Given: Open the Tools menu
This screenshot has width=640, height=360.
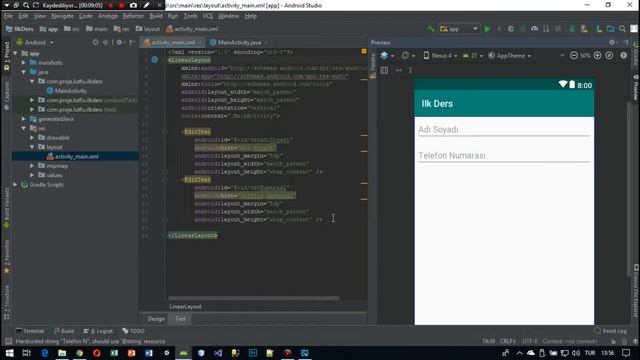Looking at the screenshot, I should 190,16.
